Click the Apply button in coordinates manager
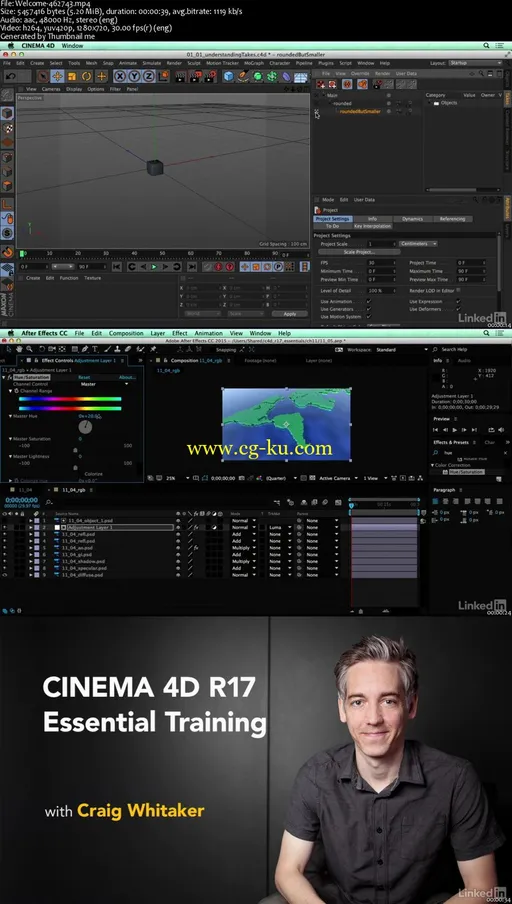The width and height of the screenshot is (512, 904). (290, 314)
